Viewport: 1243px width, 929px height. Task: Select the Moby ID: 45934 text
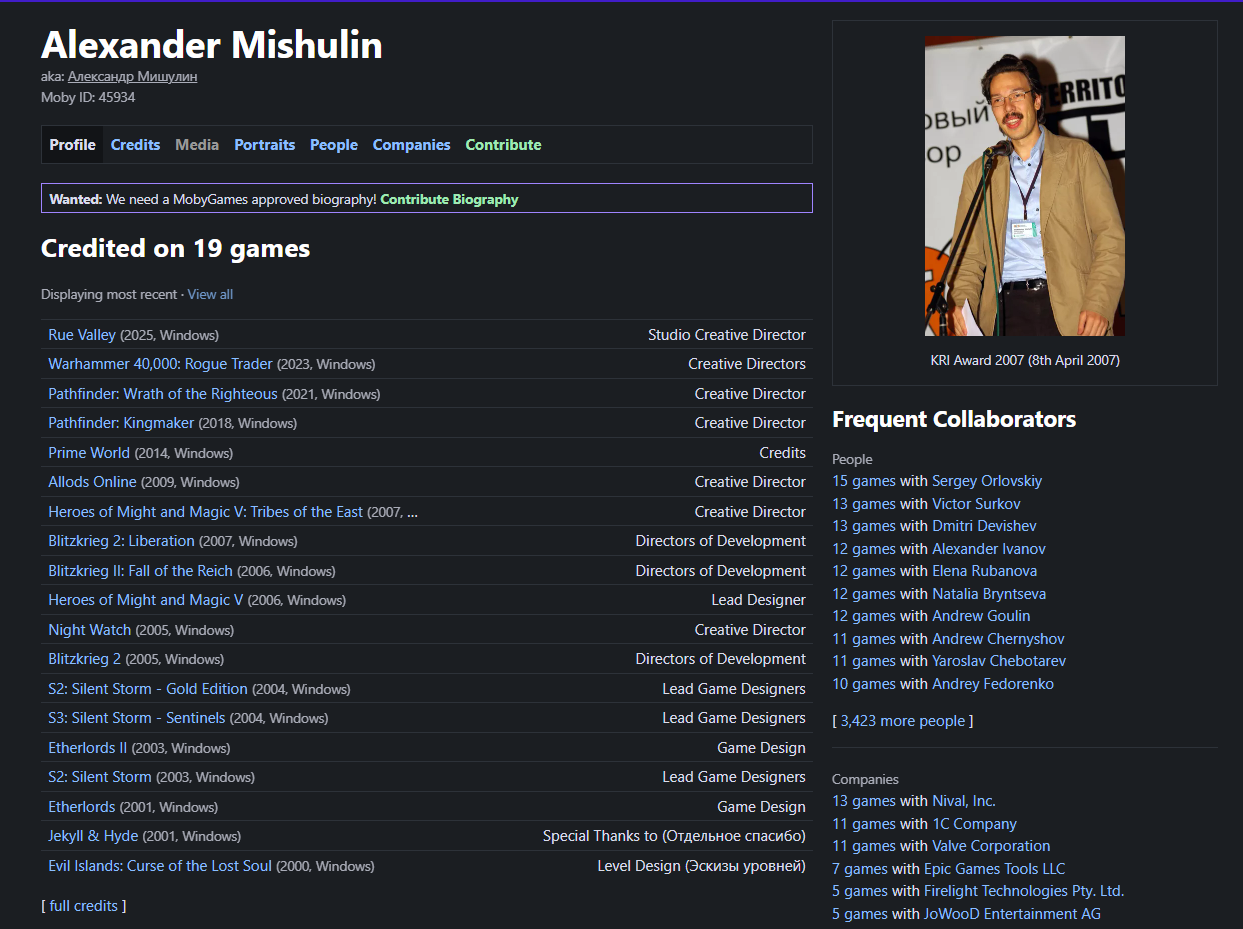click(x=88, y=97)
